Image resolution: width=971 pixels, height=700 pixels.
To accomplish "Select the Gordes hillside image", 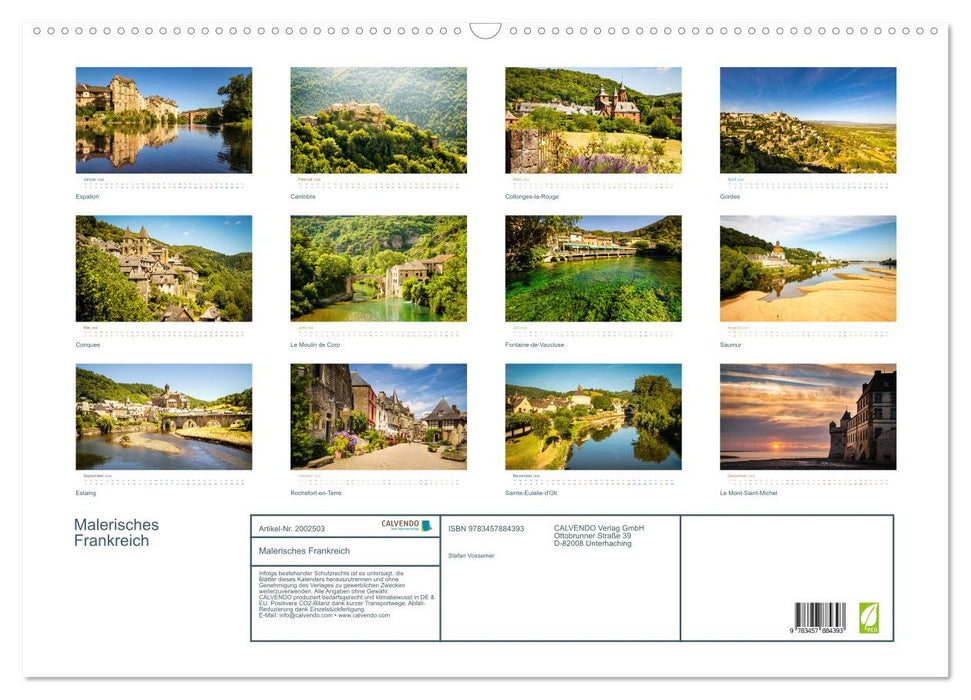I will pyautogui.click(x=806, y=120).
